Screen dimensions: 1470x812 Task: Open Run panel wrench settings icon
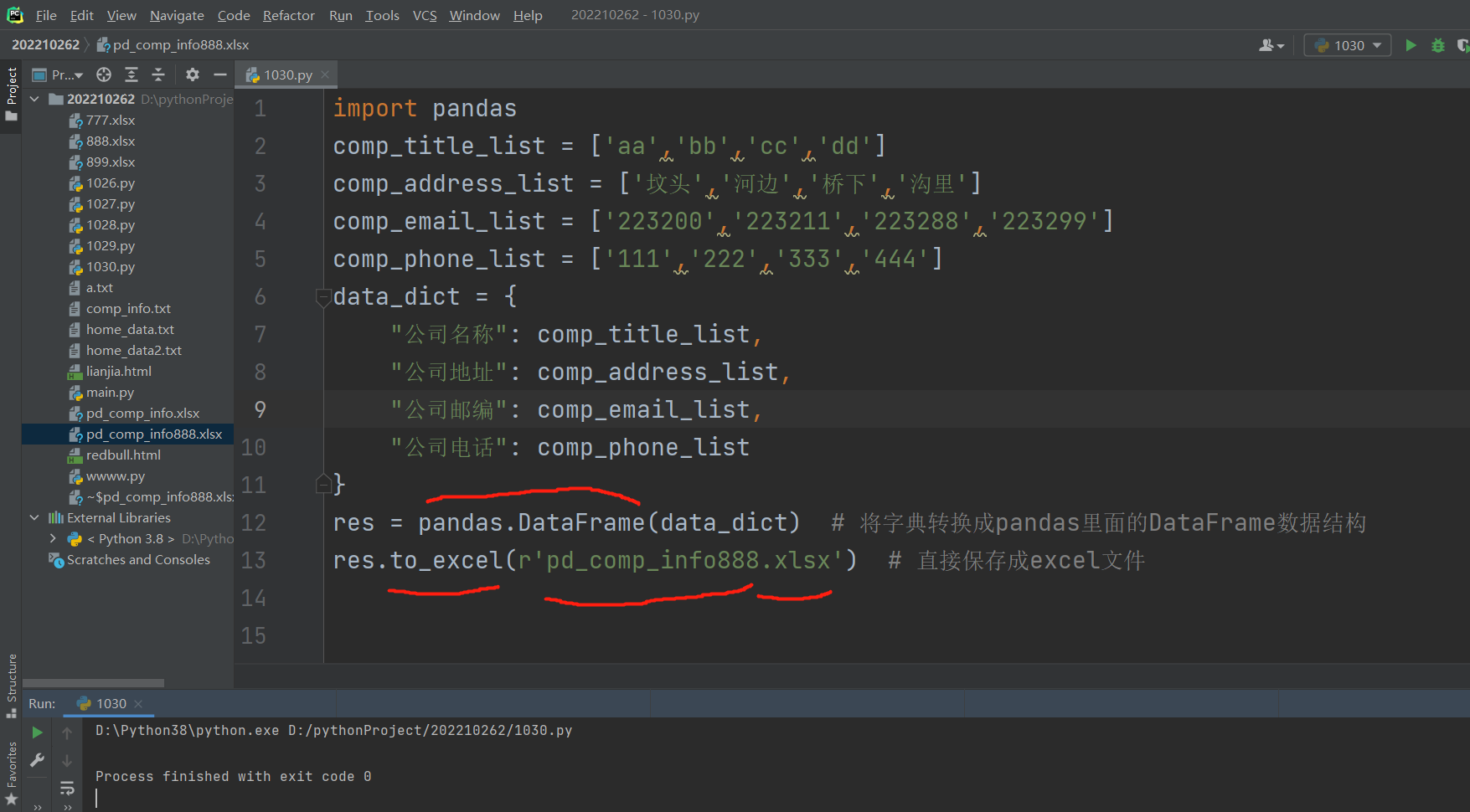pos(38,760)
